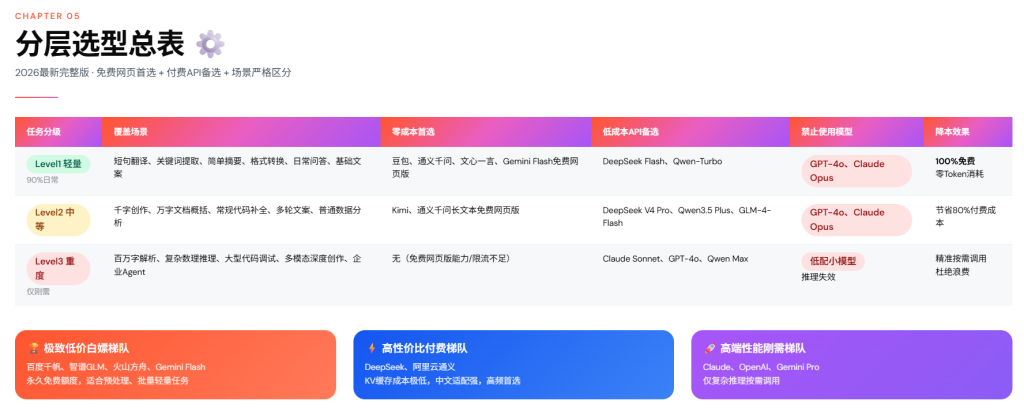Click the 分层选型总表 heading

pyautogui.click(x=100, y=45)
